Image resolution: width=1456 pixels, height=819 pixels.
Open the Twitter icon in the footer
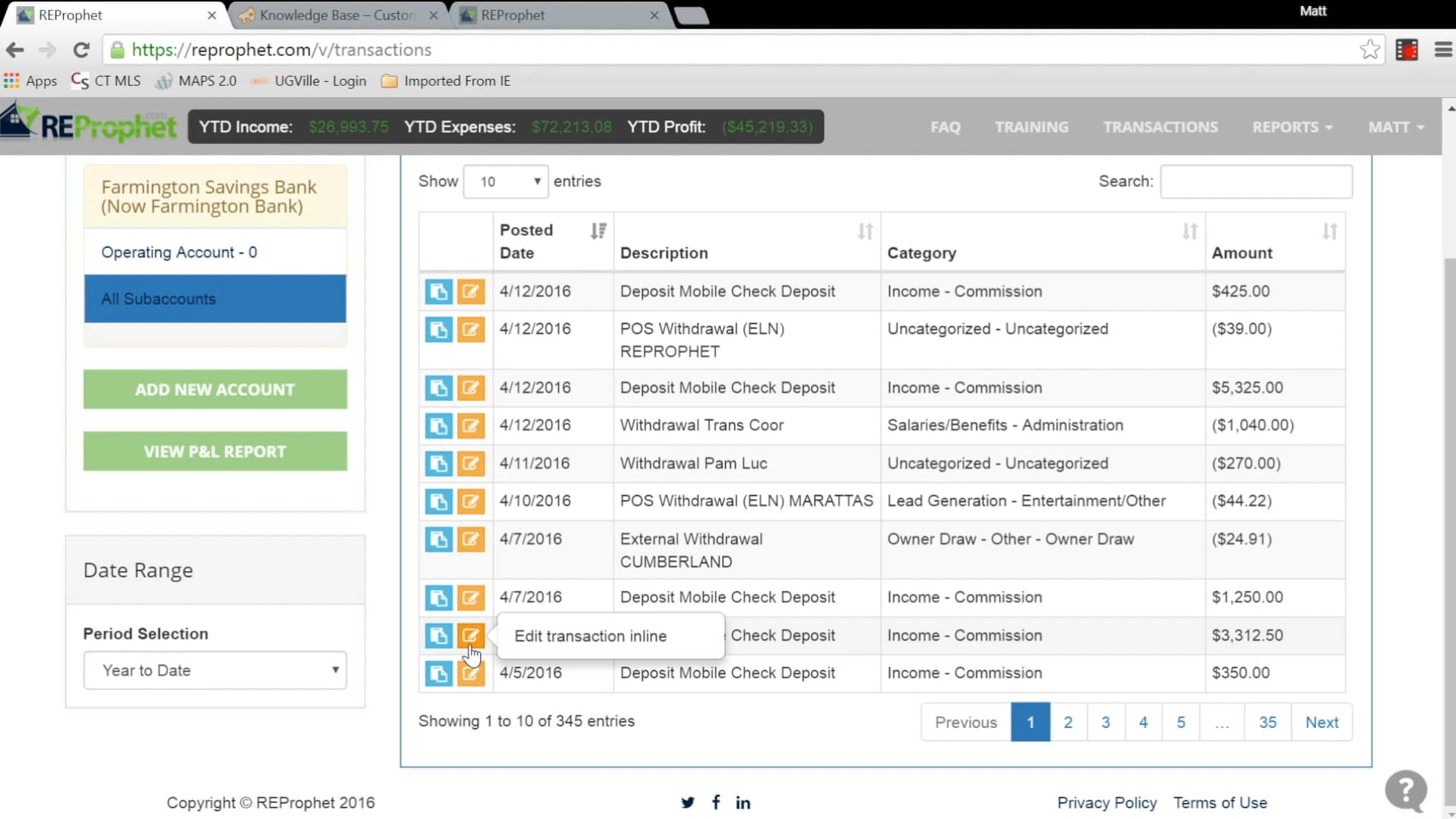coord(687,802)
